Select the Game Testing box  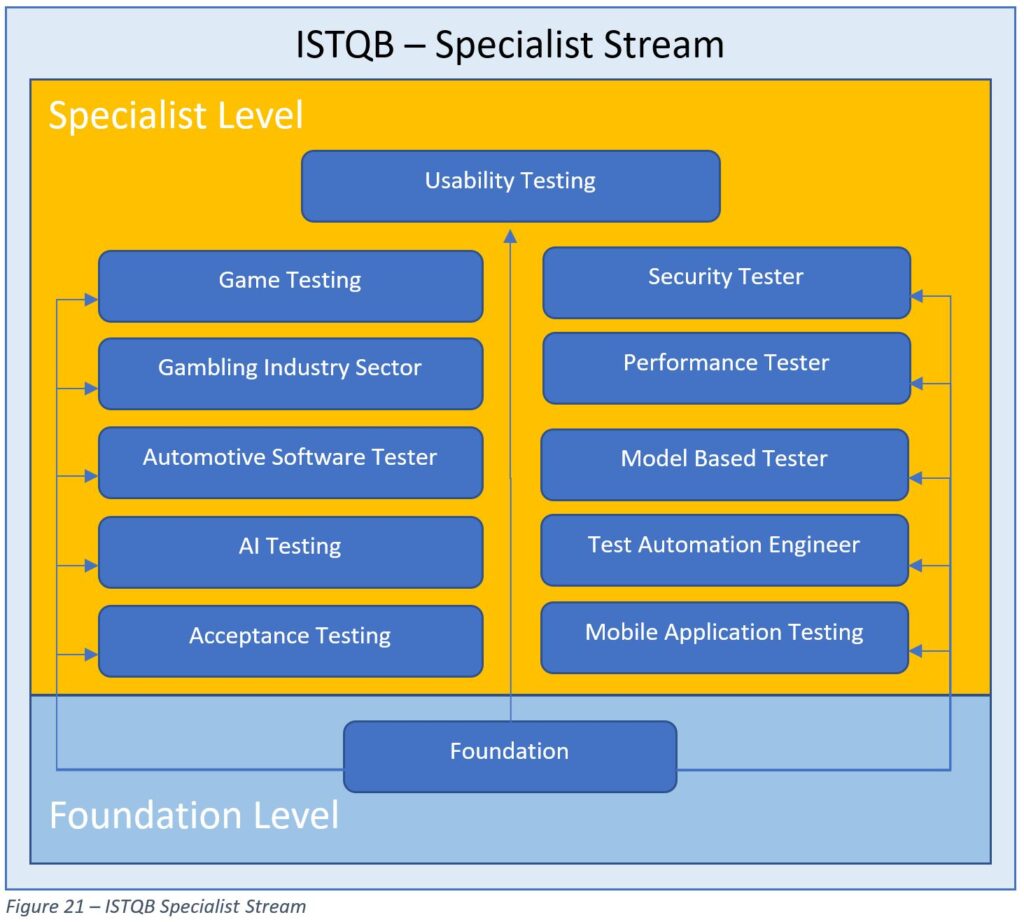pyautogui.click(x=291, y=286)
